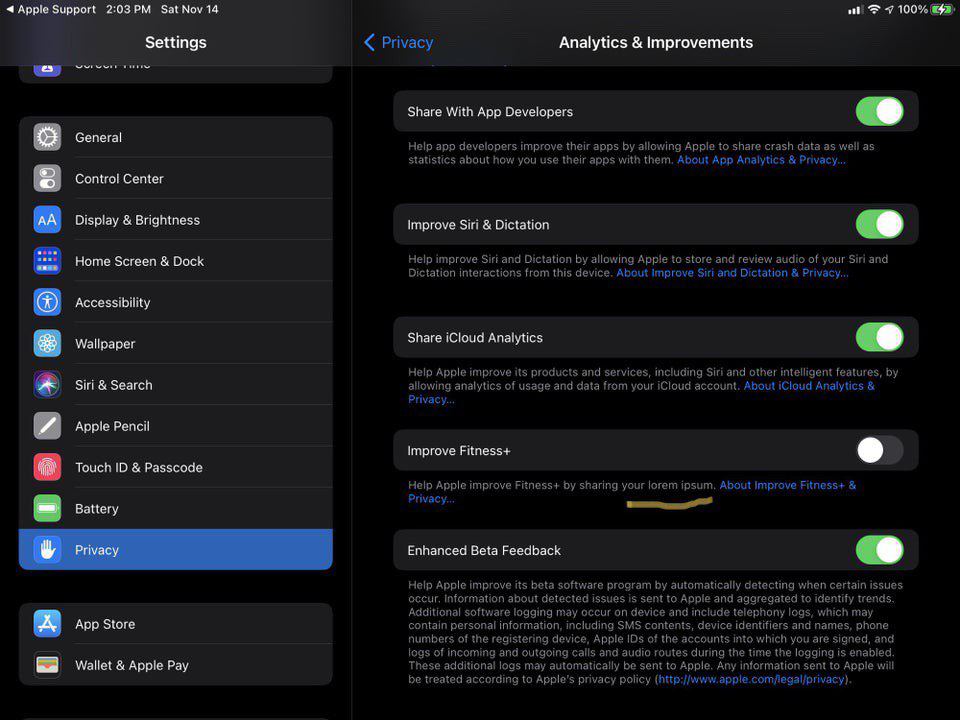The image size is (960, 720).
Task: Tap the Analytics & Improvements title
Action: coord(656,42)
